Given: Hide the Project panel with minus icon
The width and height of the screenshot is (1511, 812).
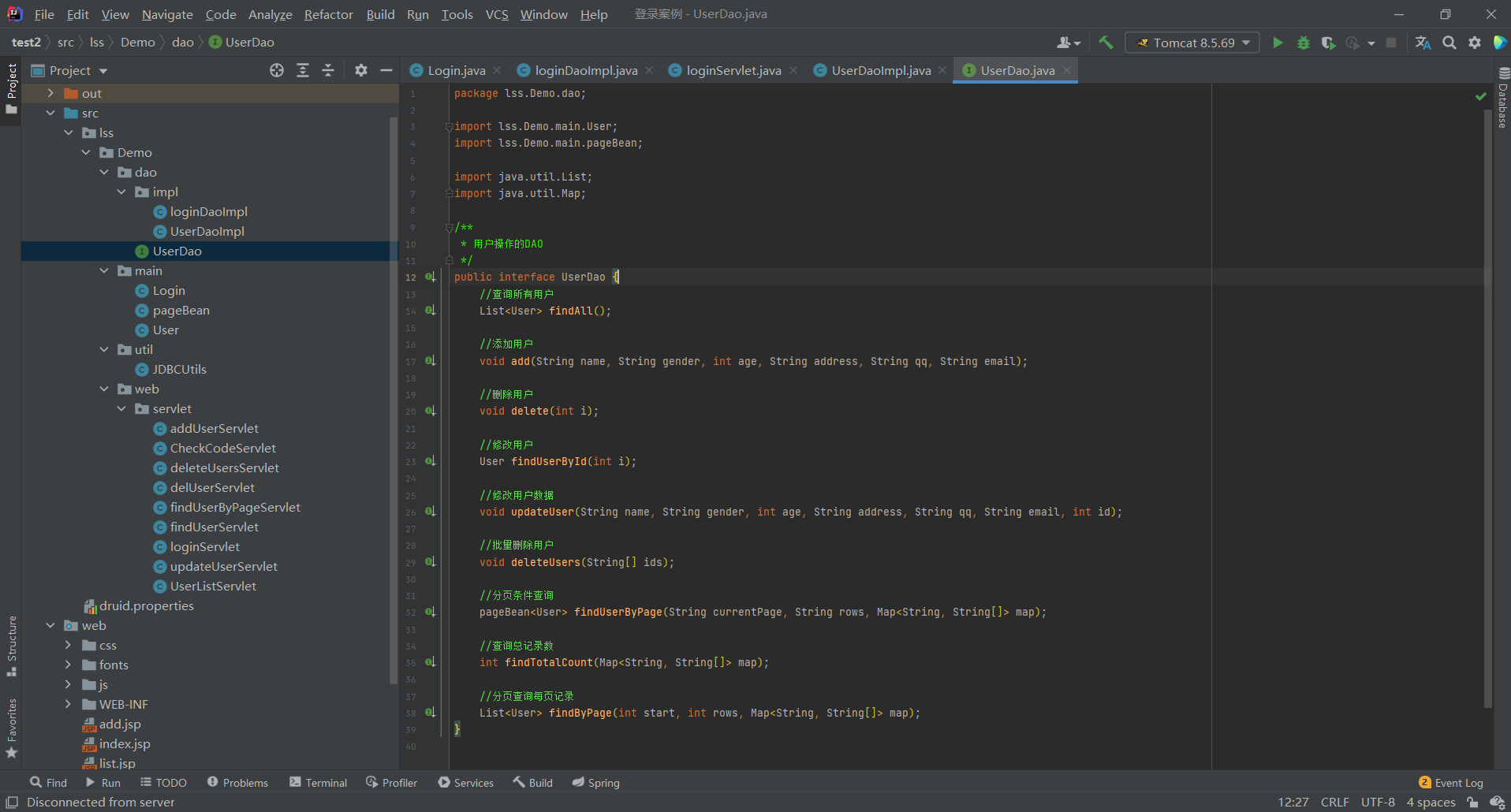Looking at the screenshot, I should click(x=386, y=70).
